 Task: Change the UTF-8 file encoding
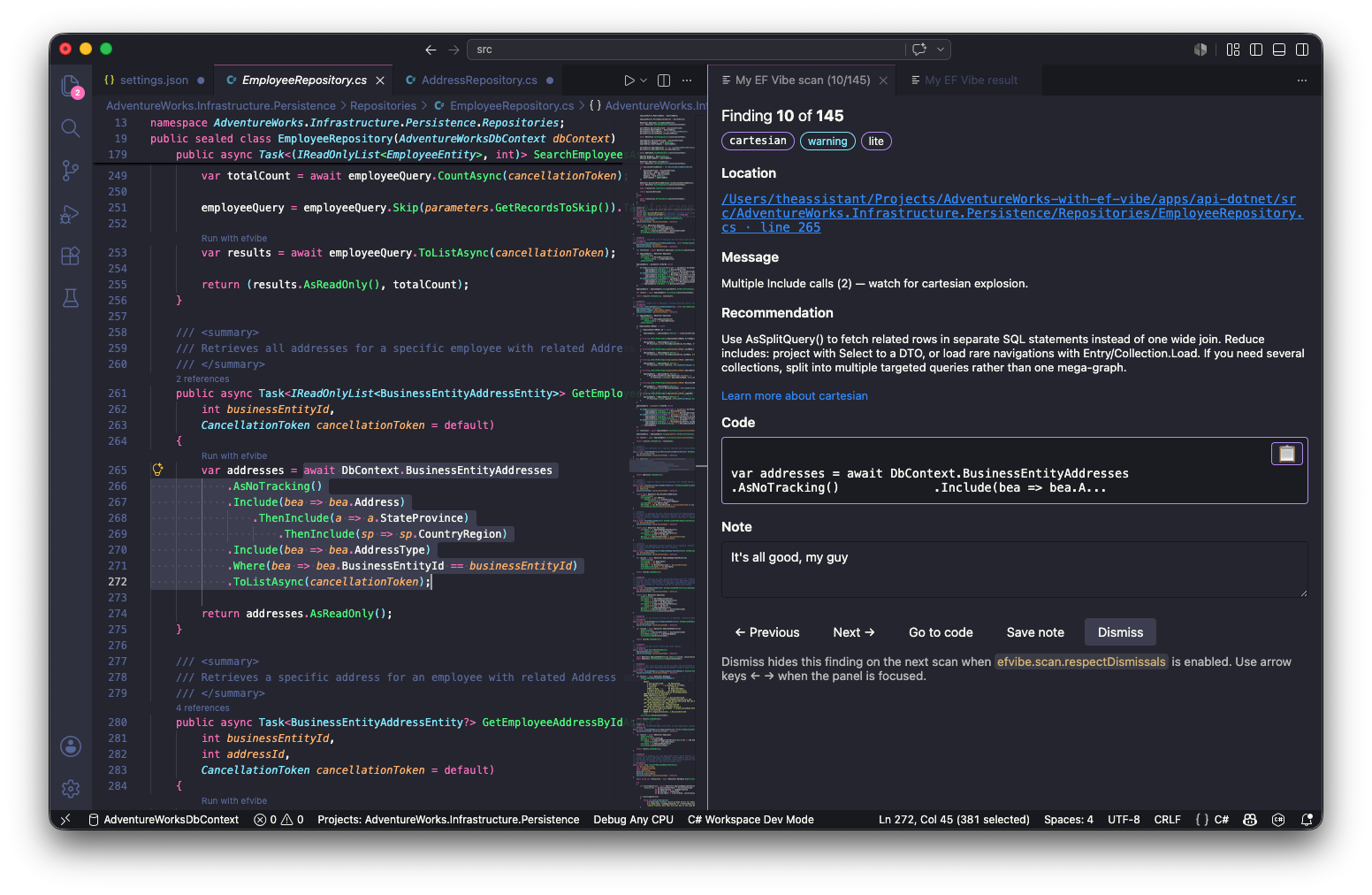1124,820
